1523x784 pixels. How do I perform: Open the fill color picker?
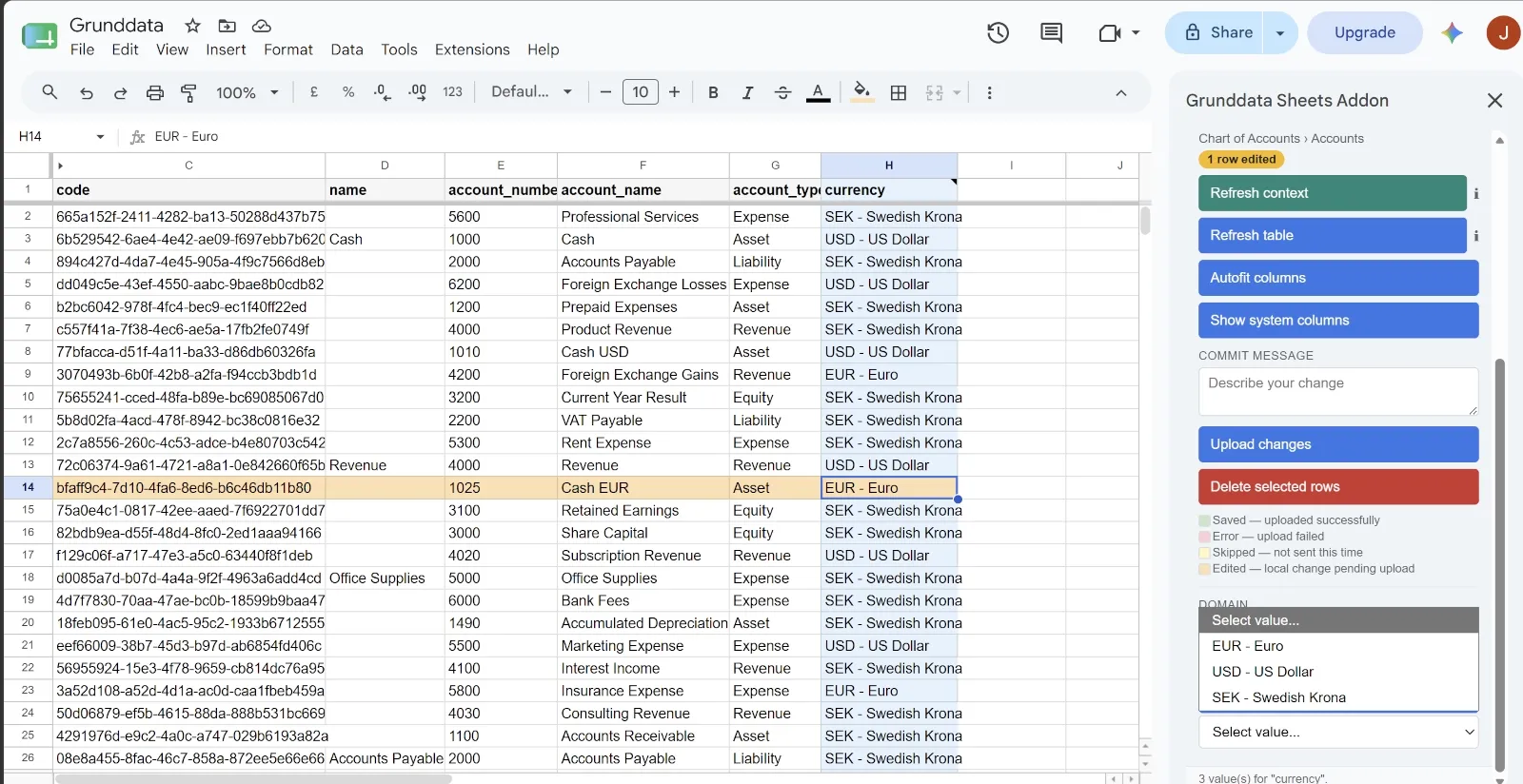[x=862, y=92]
